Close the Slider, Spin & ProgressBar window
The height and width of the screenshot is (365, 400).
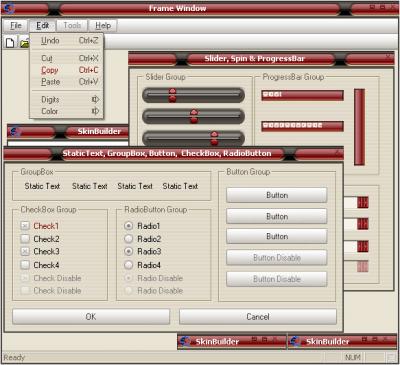coord(389,57)
